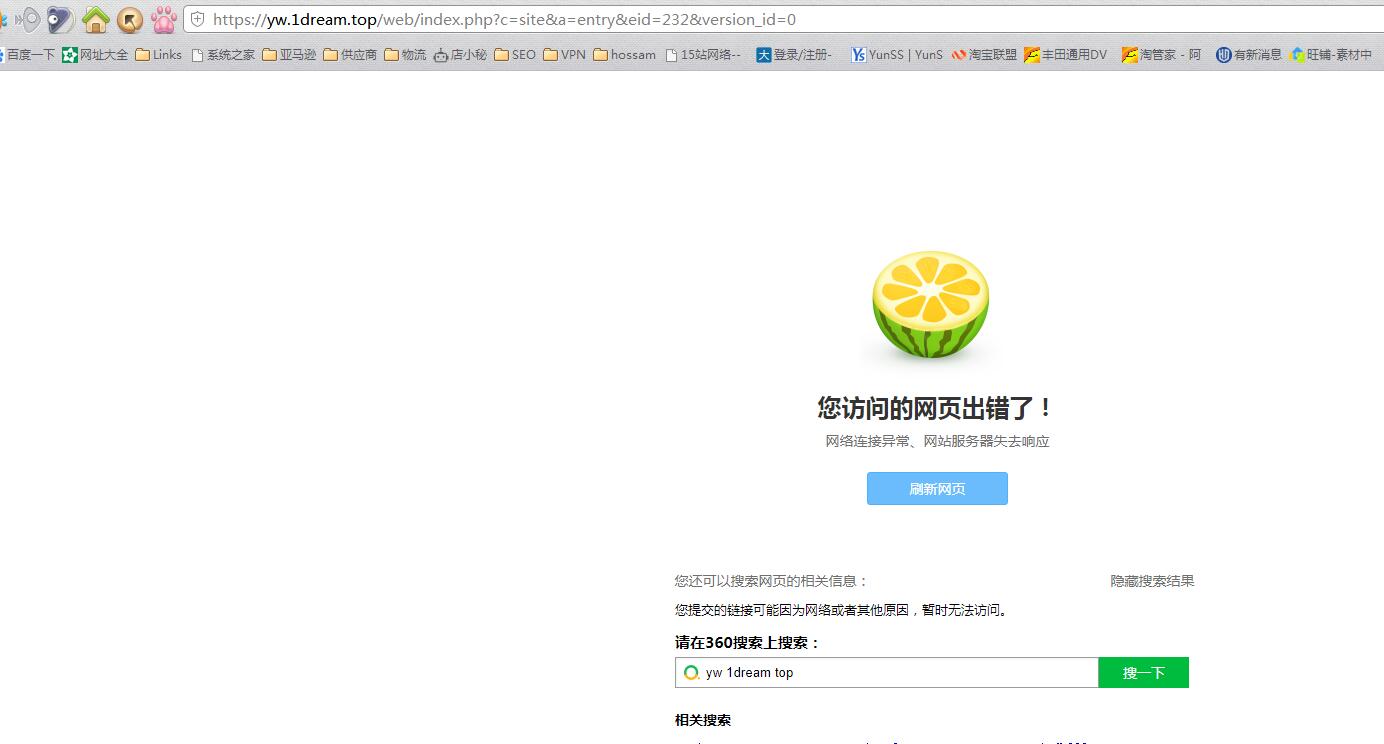Open the 旺铺-素材中 bookmark

[1332, 55]
